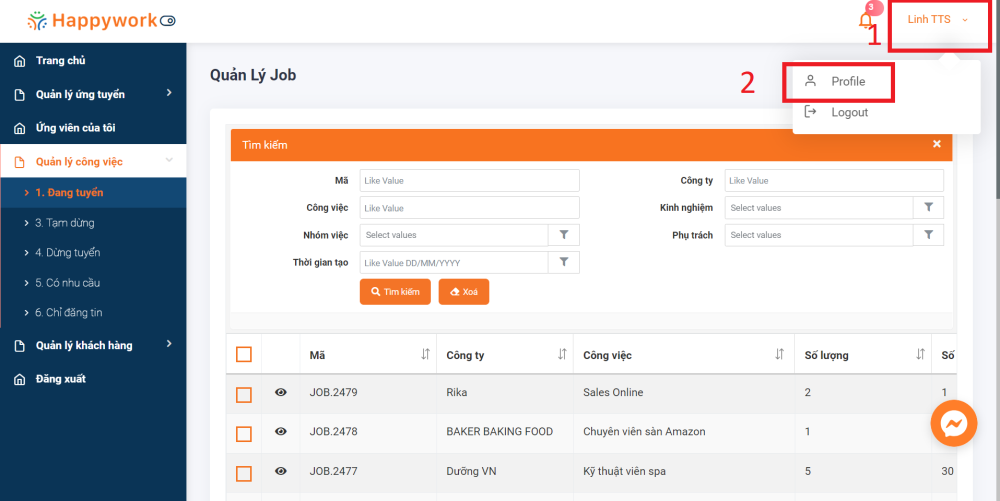Close the Tìm kiếm search panel
1000x501 pixels.
pos(937,144)
